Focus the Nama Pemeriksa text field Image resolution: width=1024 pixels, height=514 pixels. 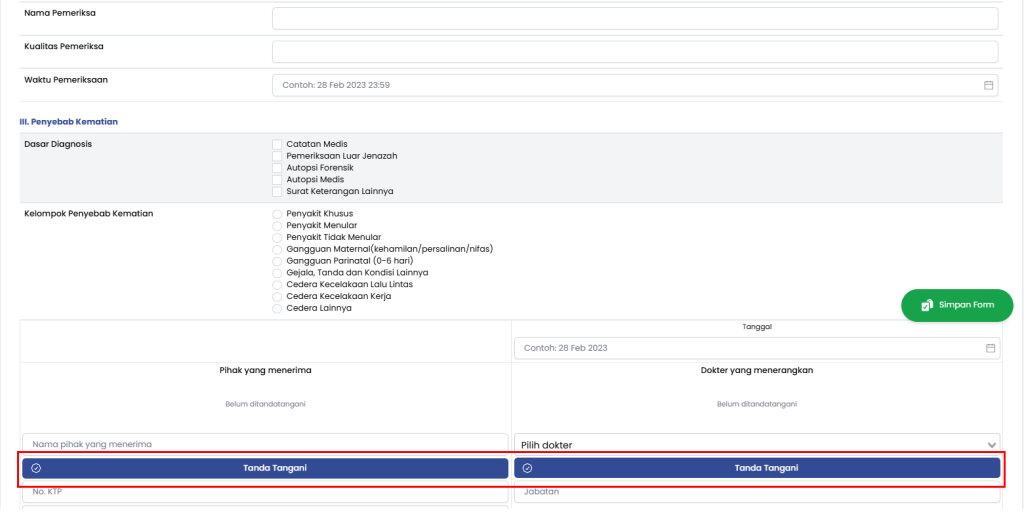click(635, 19)
